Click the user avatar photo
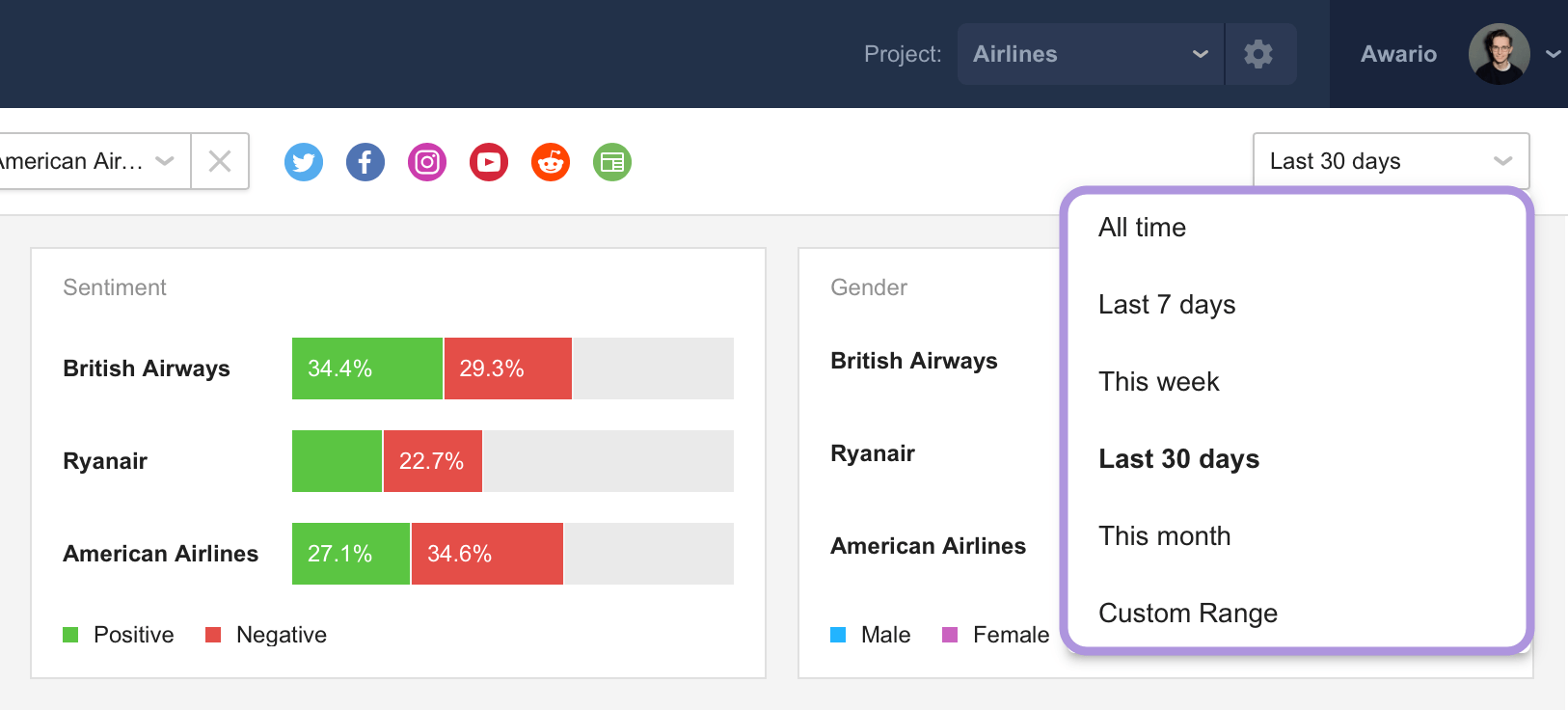 click(1500, 54)
